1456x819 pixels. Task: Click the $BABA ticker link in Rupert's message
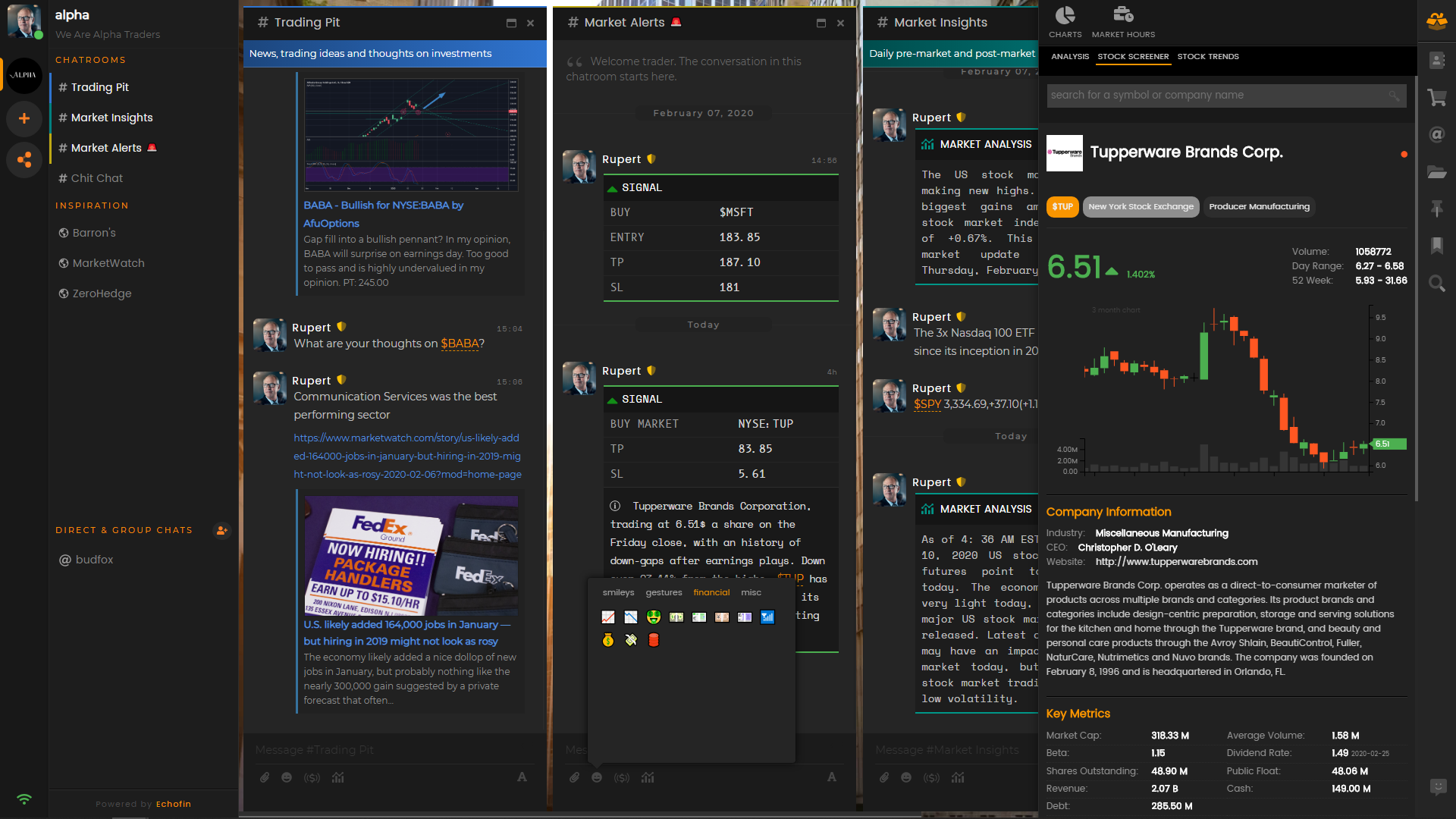tap(460, 344)
